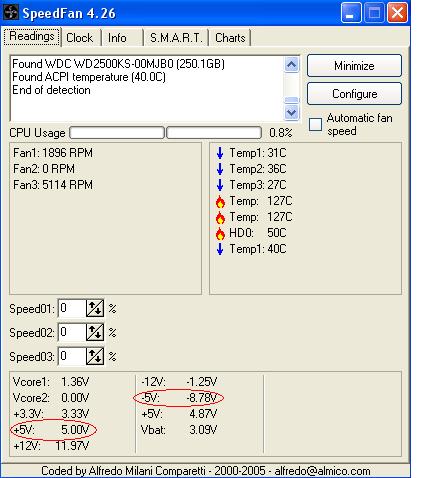Open the Configure dialog
The image size is (423, 478).
click(x=354, y=94)
